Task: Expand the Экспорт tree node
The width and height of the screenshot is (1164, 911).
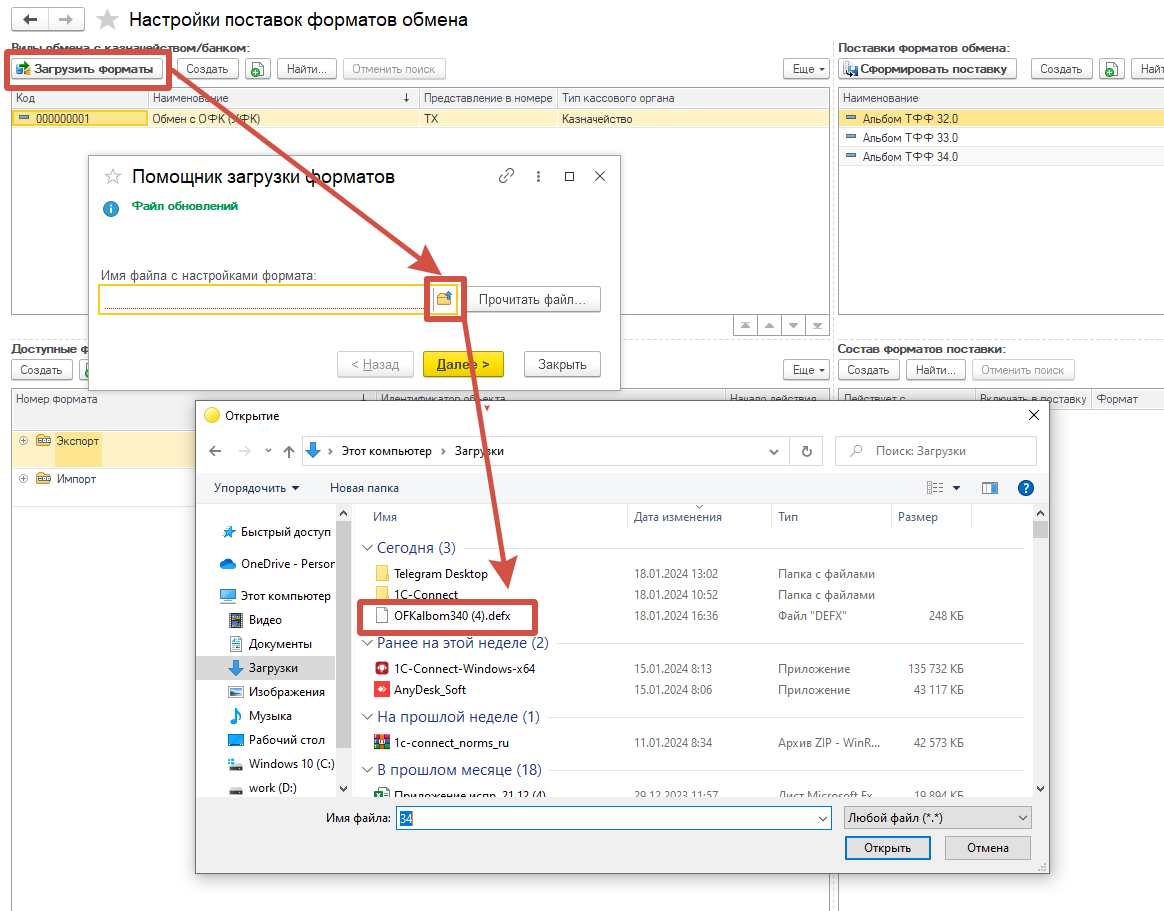Action: pyautogui.click(x=24, y=440)
